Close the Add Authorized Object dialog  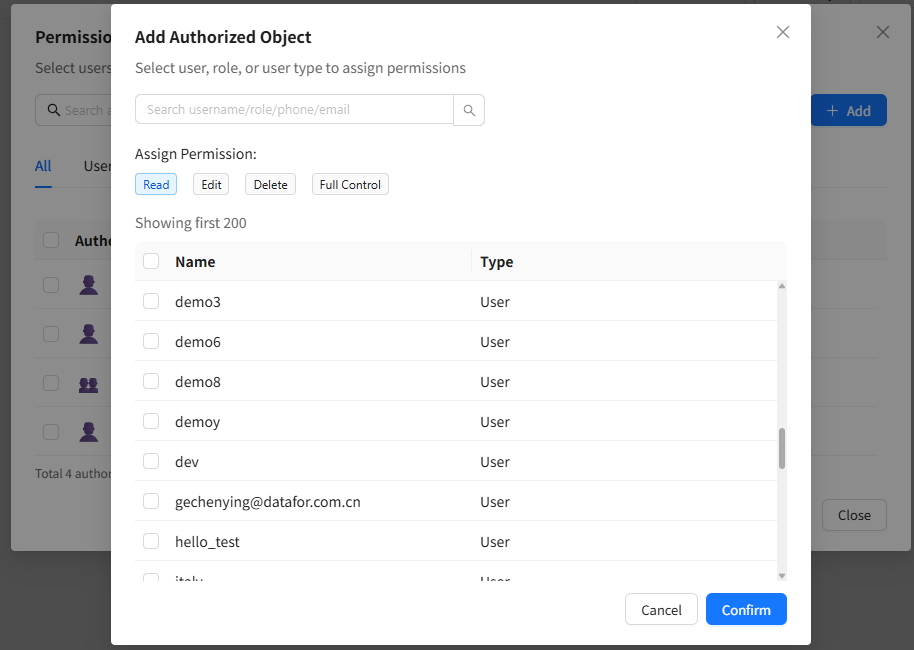[783, 32]
